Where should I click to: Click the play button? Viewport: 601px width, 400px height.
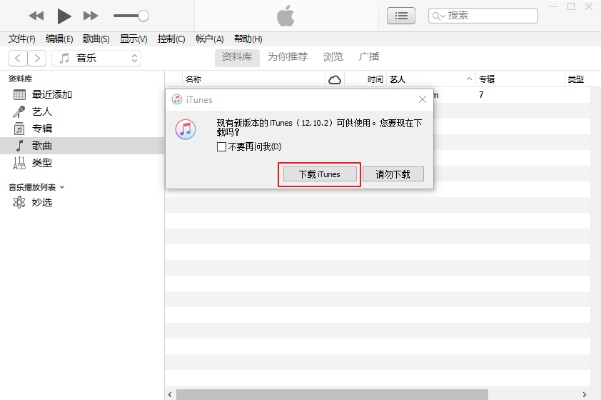64,16
